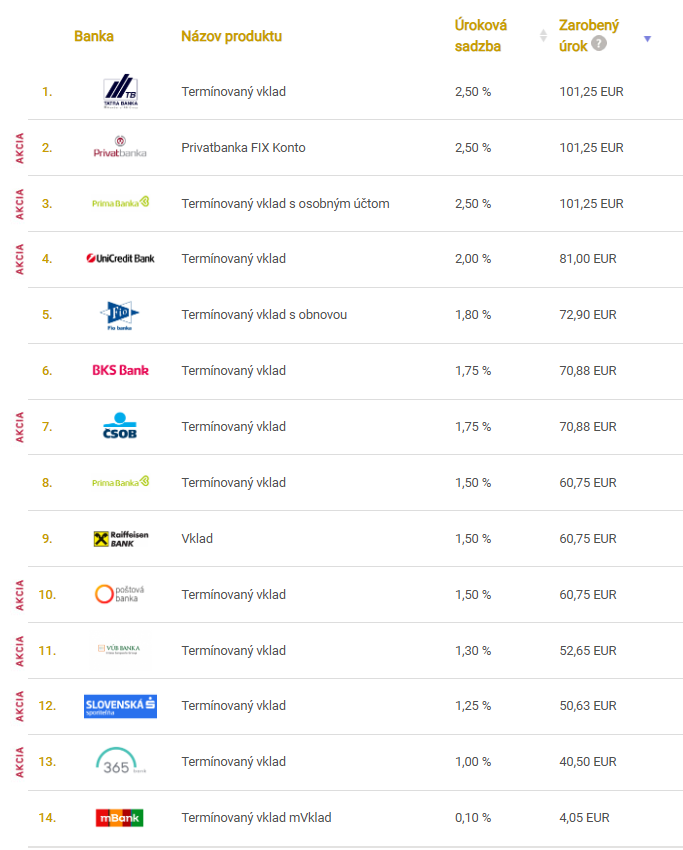683x850 pixels.
Task: Click Termínovaný vklad s obnovou
Action: click(x=264, y=315)
